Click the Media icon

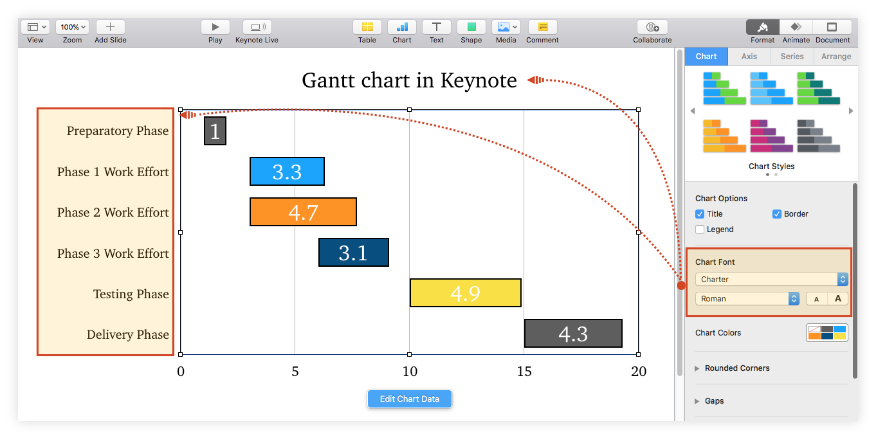click(x=508, y=27)
